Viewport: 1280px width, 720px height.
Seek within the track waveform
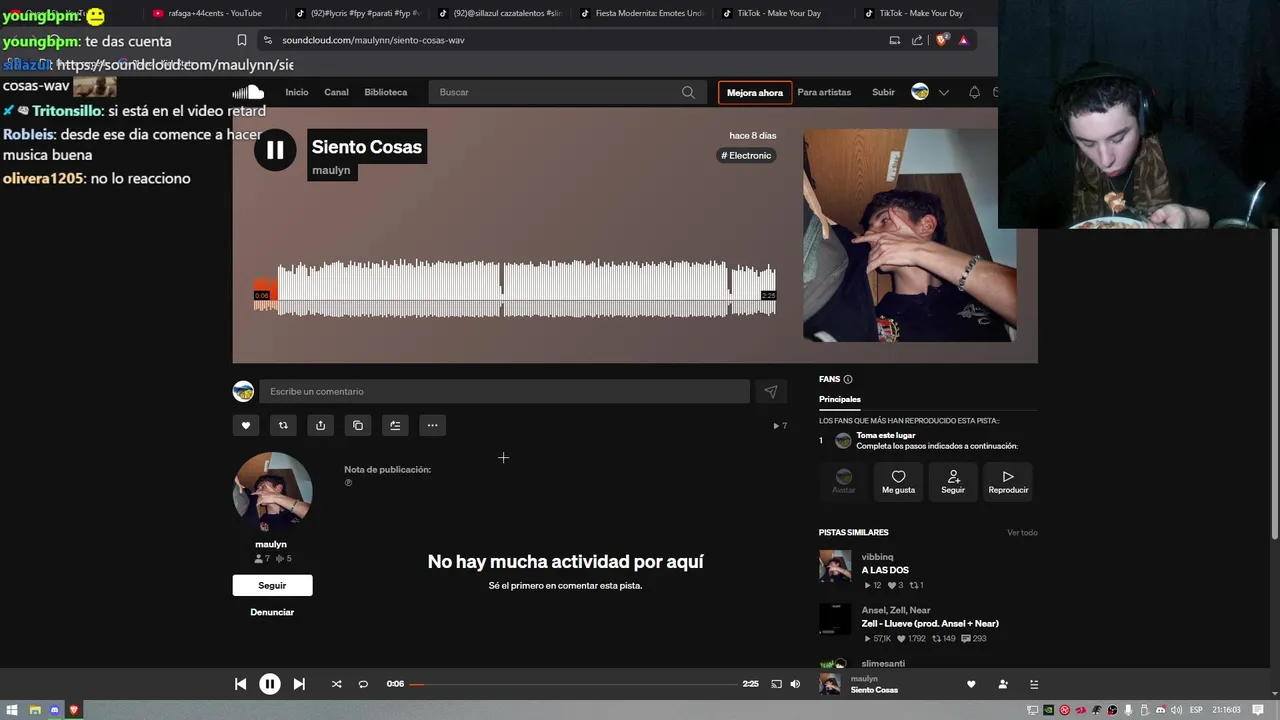515,288
